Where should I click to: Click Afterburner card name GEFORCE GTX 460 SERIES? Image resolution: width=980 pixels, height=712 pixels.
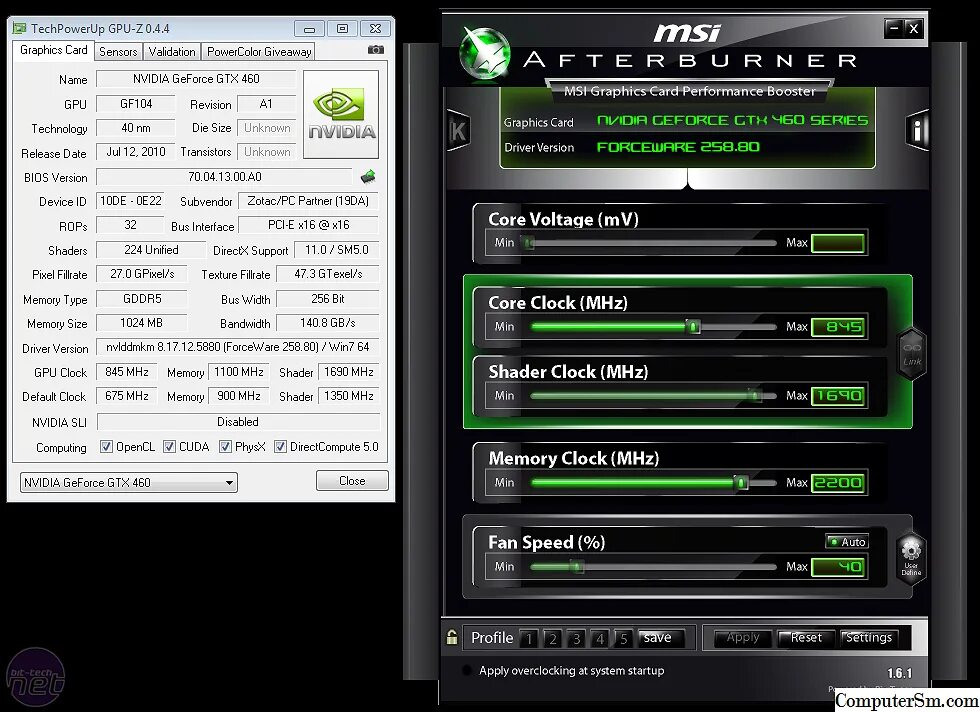click(732, 120)
